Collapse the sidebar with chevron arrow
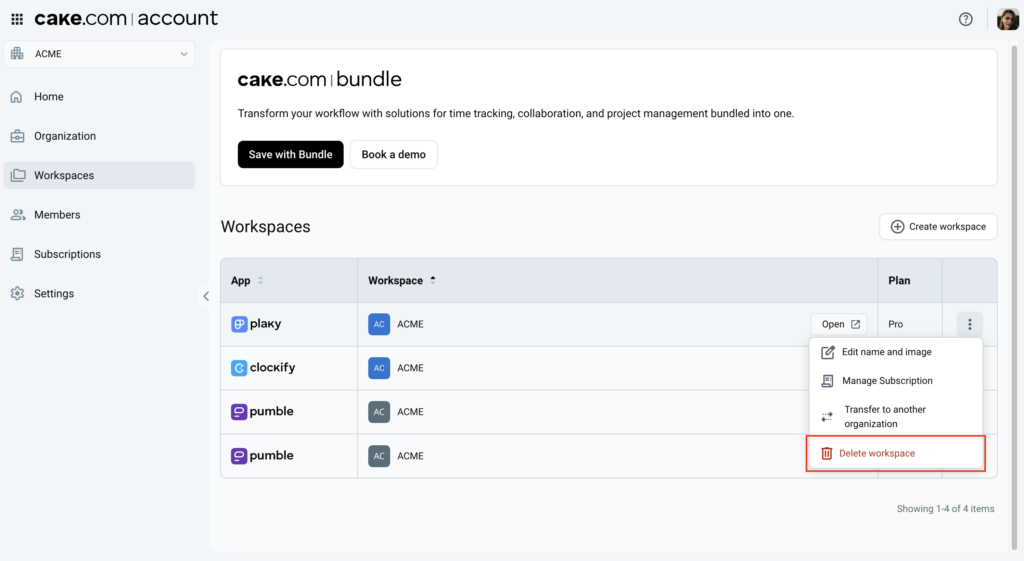The image size is (1024, 561). [x=206, y=297]
